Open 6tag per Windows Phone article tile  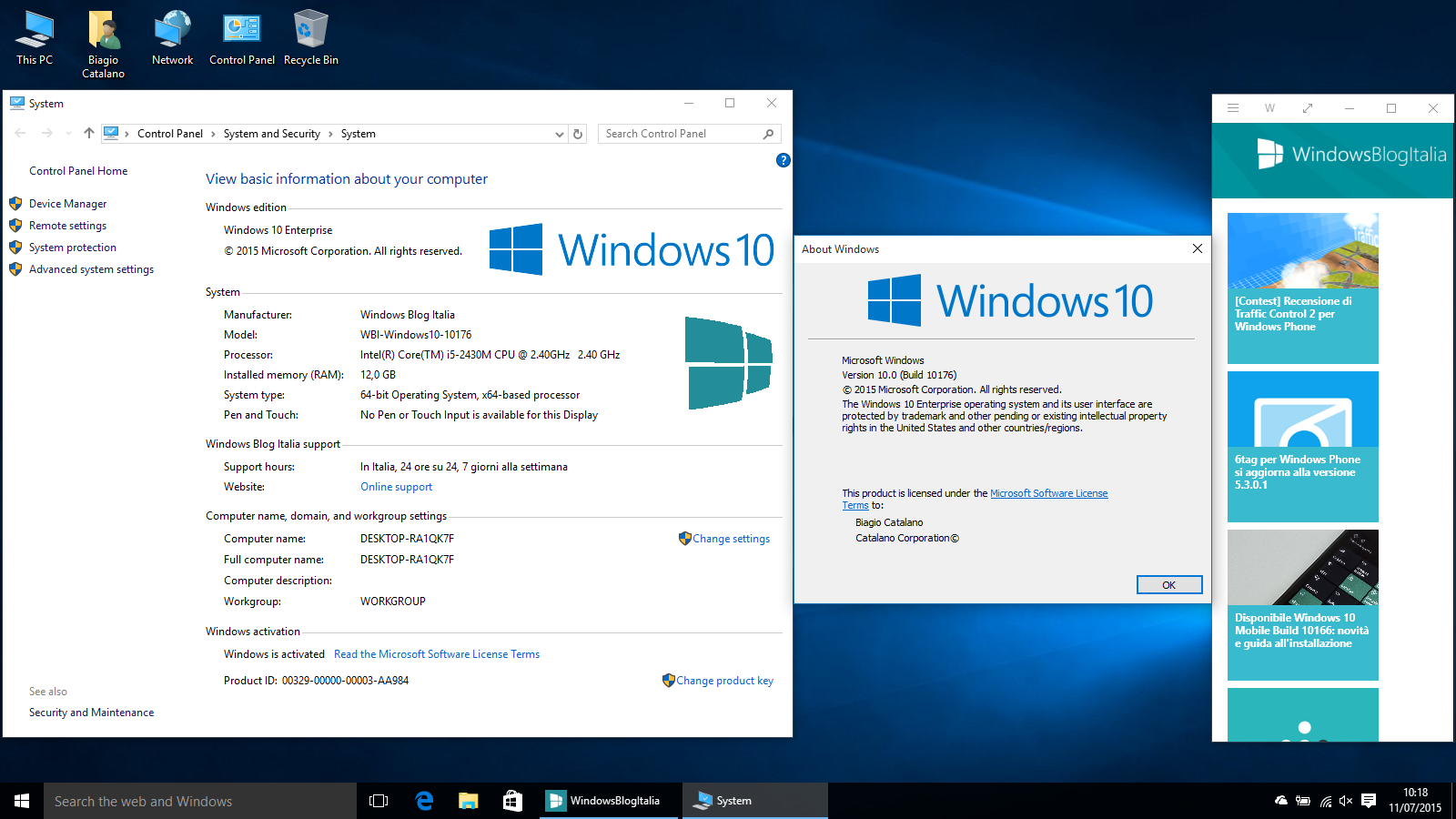pos(1303,447)
